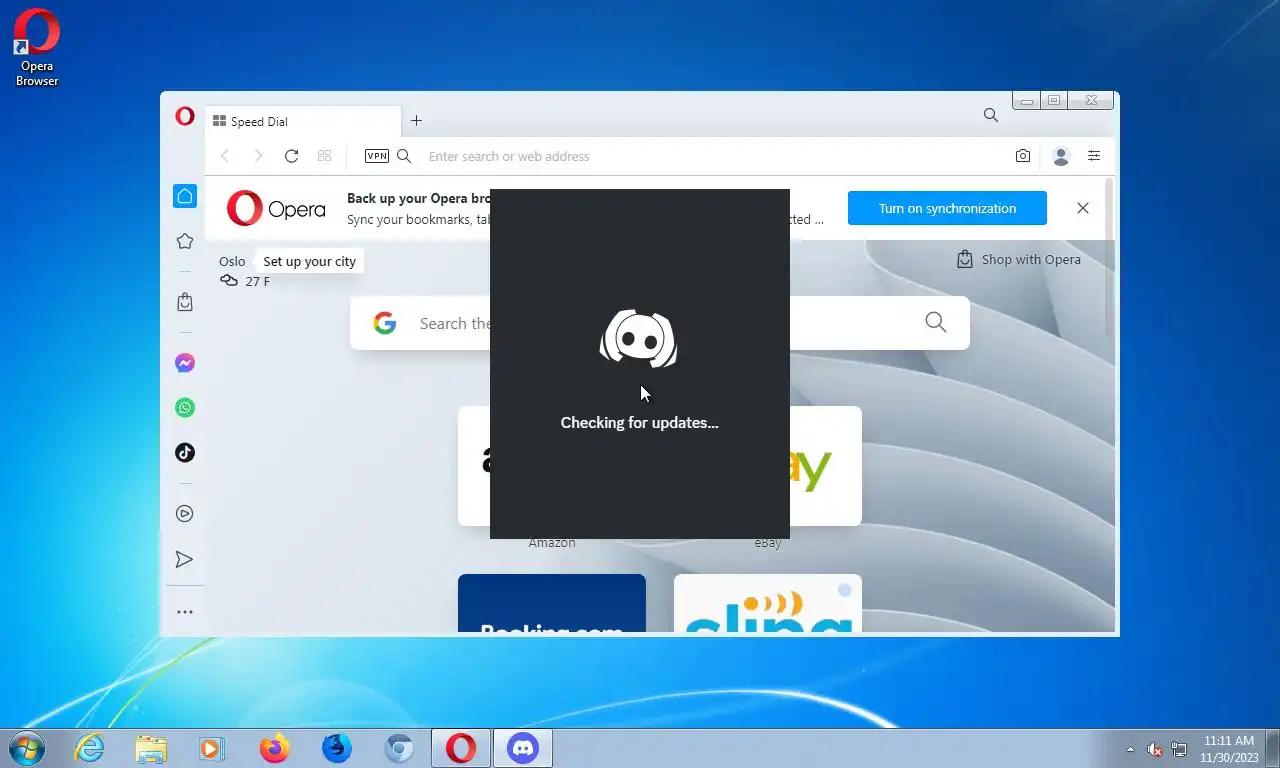1280x768 pixels.
Task: Open the Flow send icon in sidebar
Action: [x=185, y=559]
